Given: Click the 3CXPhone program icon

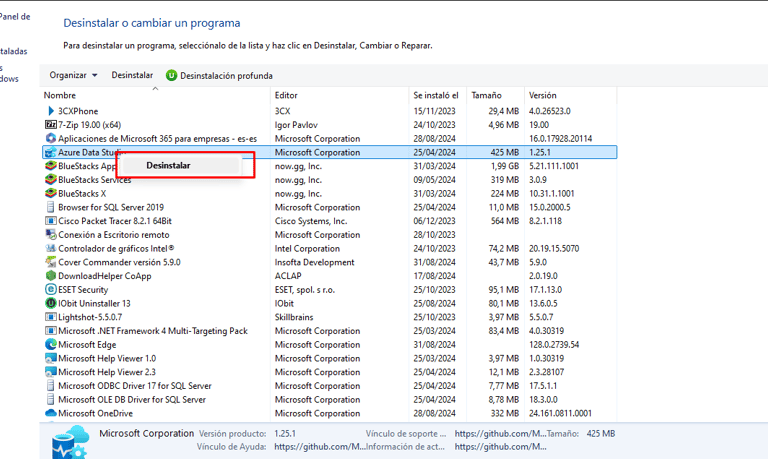Looking at the screenshot, I should [x=50, y=111].
